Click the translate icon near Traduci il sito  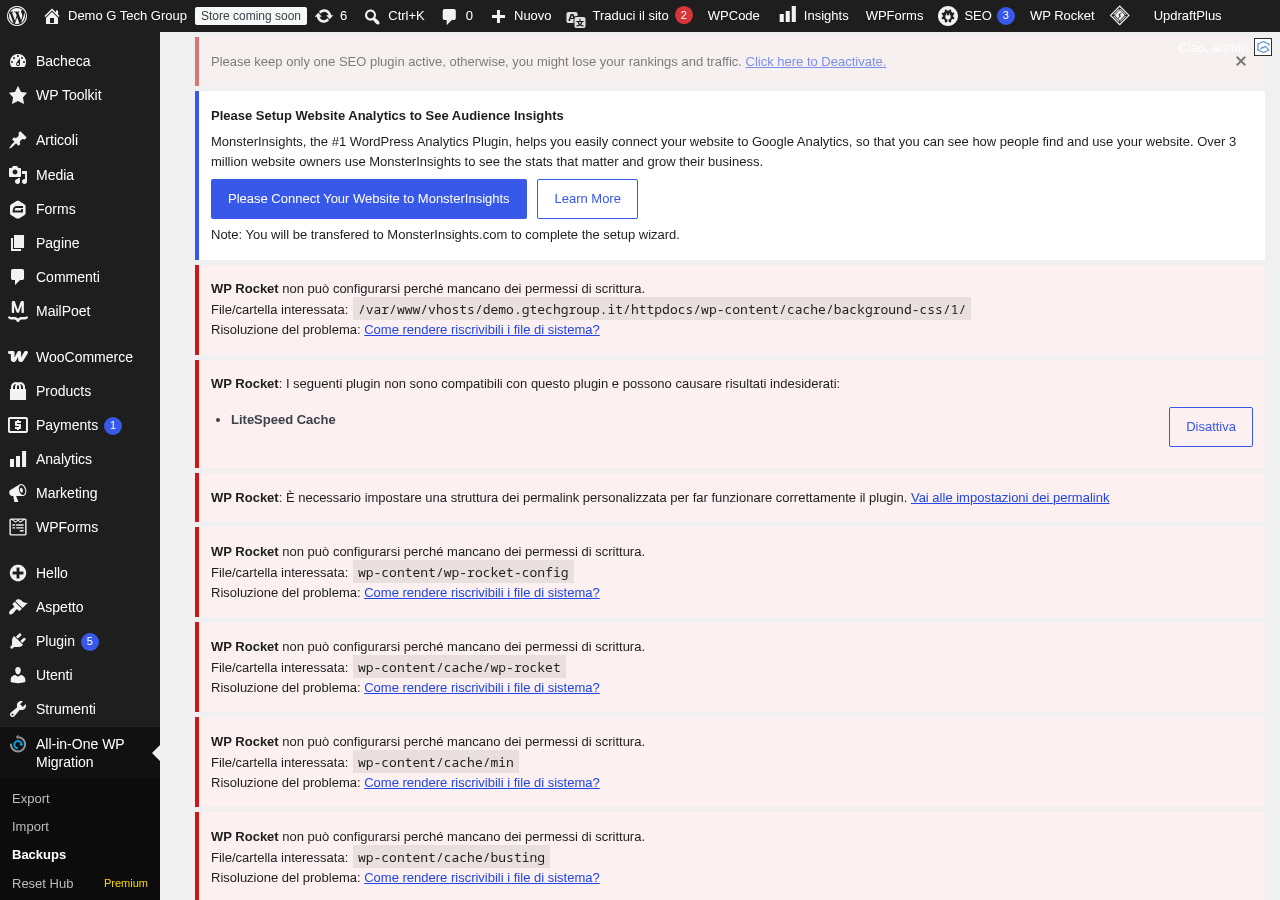(x=576, y=17)
